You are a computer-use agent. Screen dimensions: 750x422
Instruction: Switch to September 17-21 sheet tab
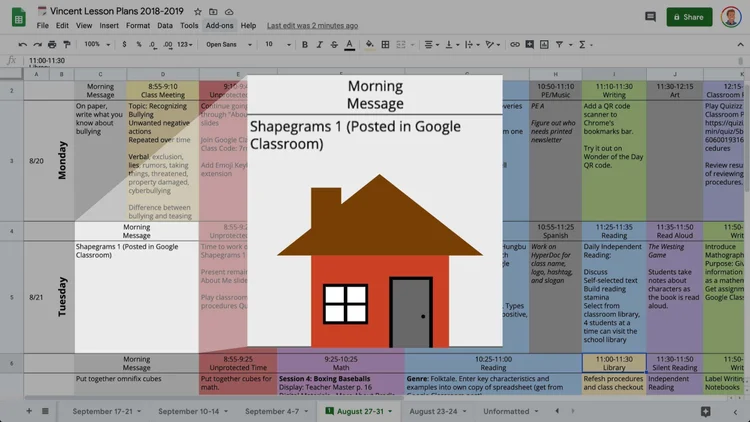pos(103,411)
